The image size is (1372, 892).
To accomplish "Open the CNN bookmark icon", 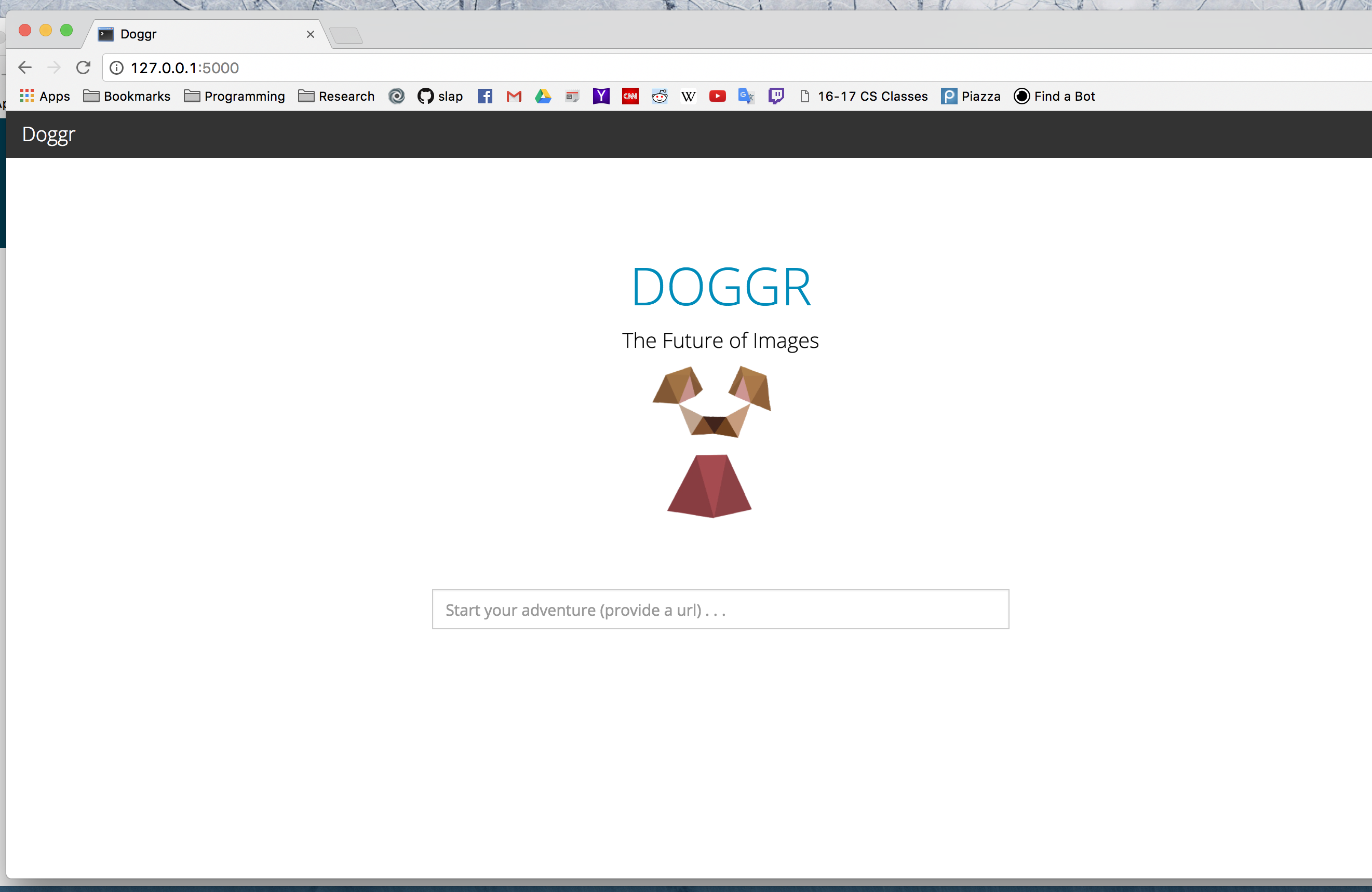I will point(630,96).
